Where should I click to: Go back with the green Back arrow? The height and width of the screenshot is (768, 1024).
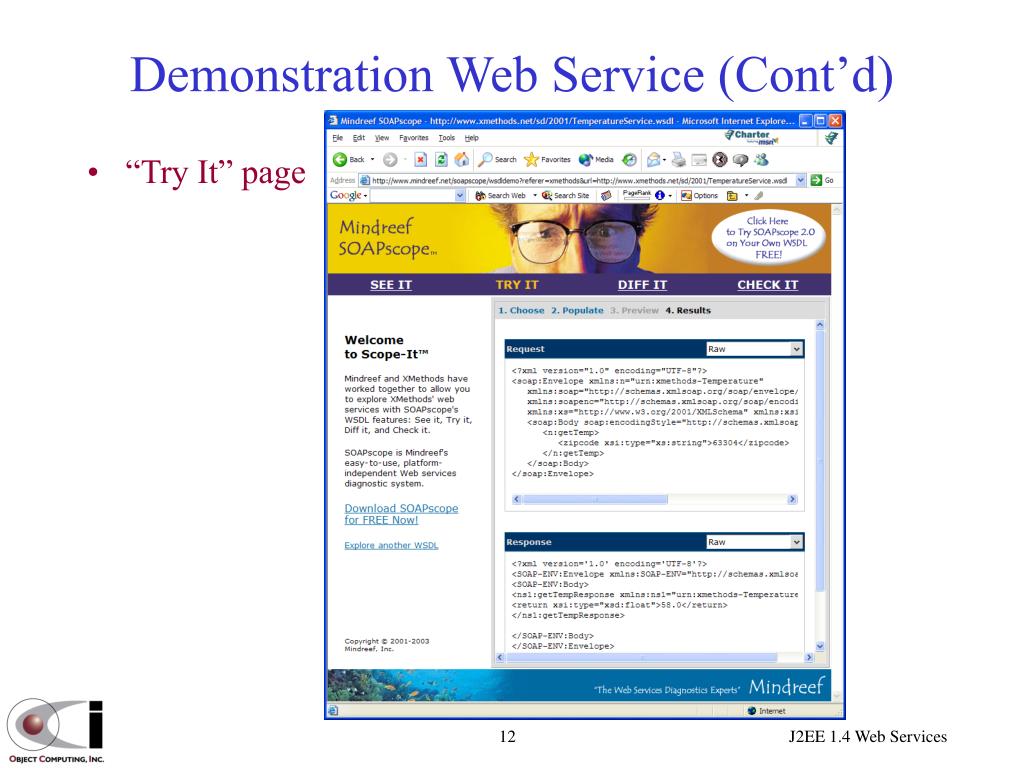click(x=349, y=159)
